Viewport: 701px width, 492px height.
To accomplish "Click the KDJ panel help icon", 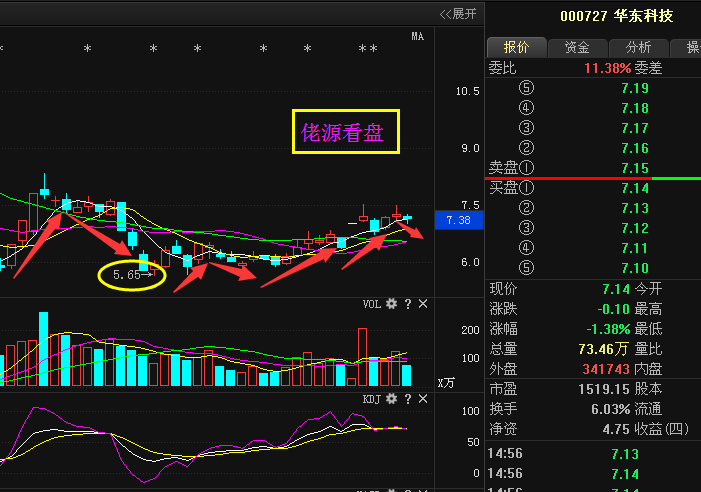I will [407, 399].
